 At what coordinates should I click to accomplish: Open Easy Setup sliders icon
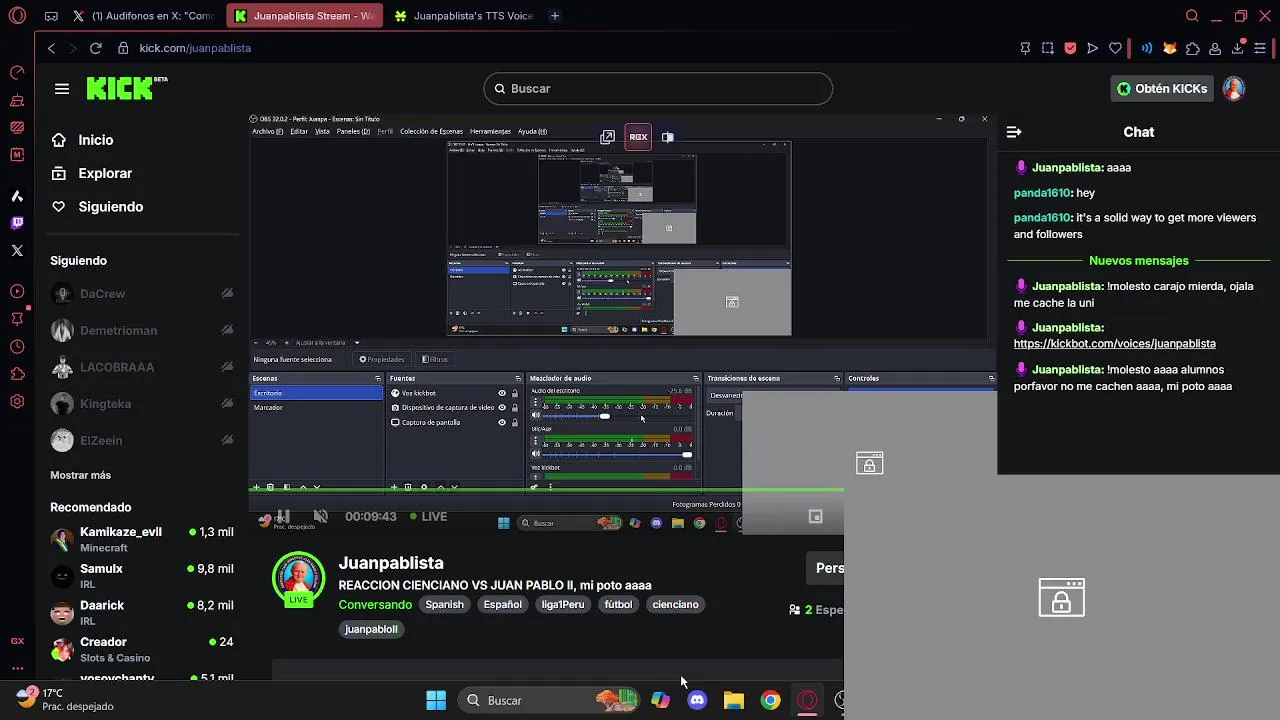[1261, 48]
